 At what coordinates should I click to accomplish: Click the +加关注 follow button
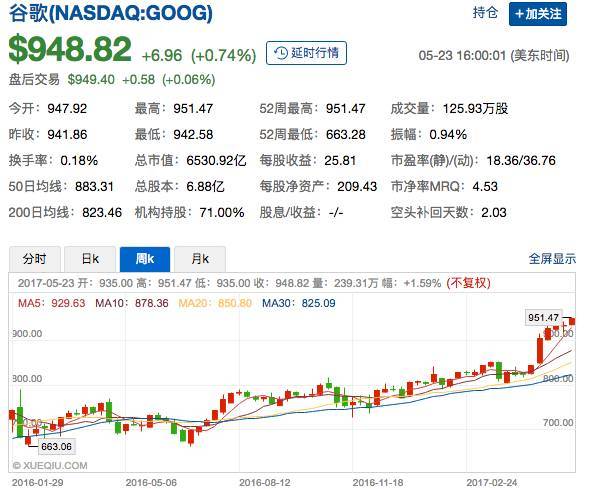pos(538,14)
